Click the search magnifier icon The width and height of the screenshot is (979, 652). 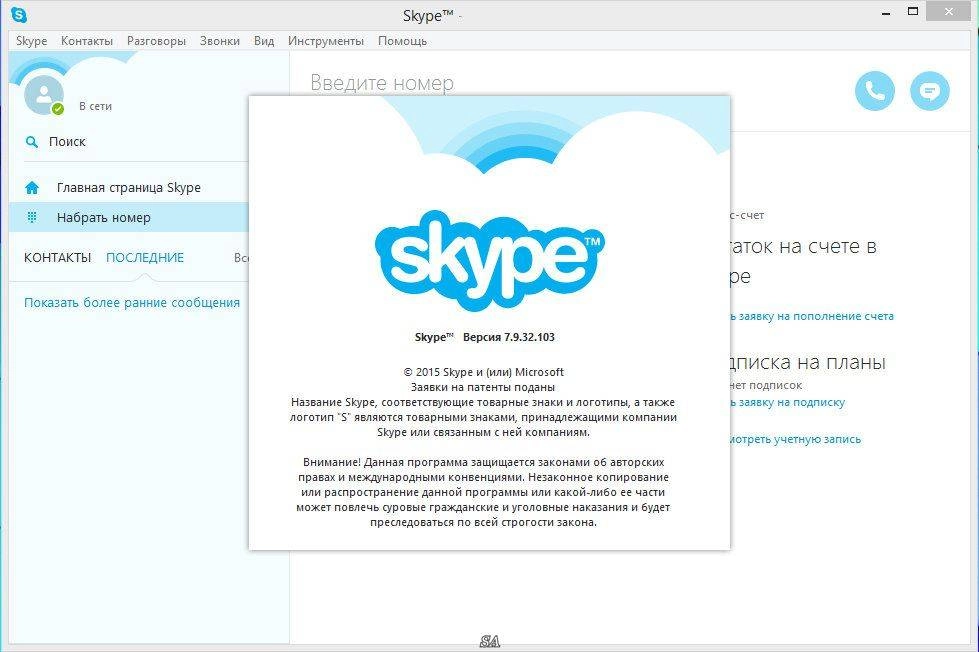pos(31,142)
